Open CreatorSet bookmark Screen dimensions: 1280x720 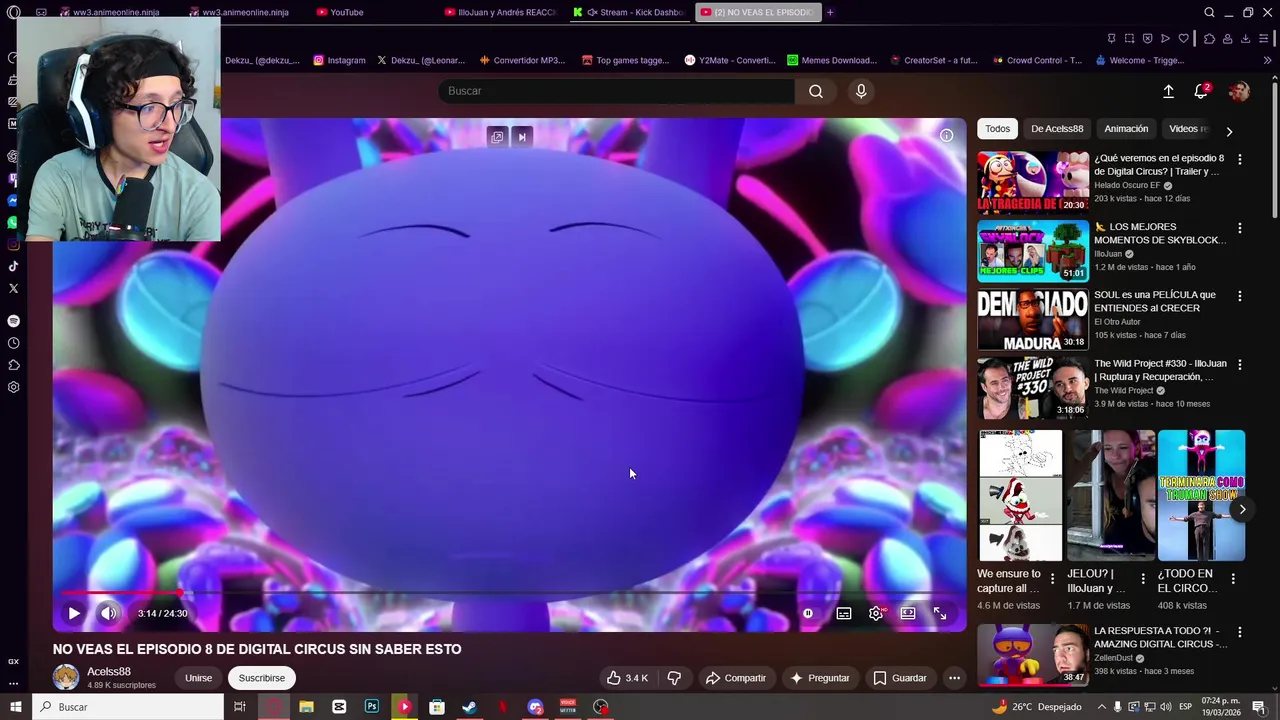[933, 60]
